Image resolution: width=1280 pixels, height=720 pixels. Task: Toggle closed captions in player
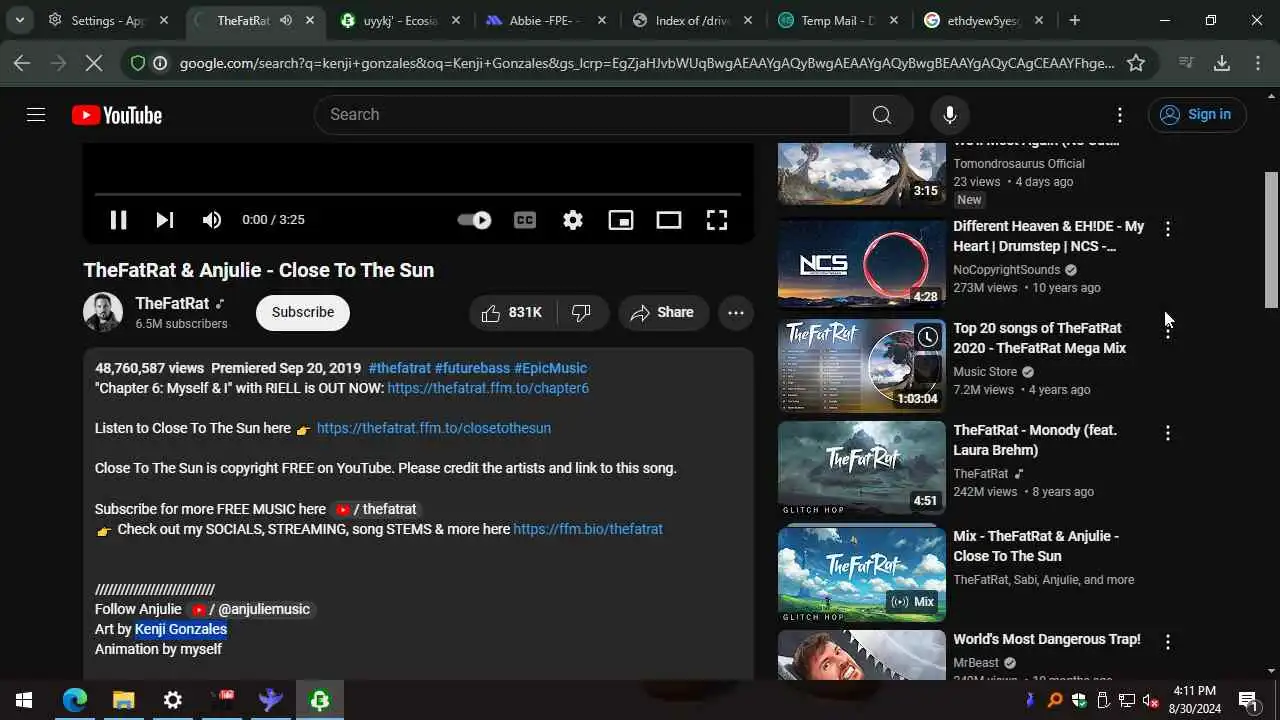525,220
